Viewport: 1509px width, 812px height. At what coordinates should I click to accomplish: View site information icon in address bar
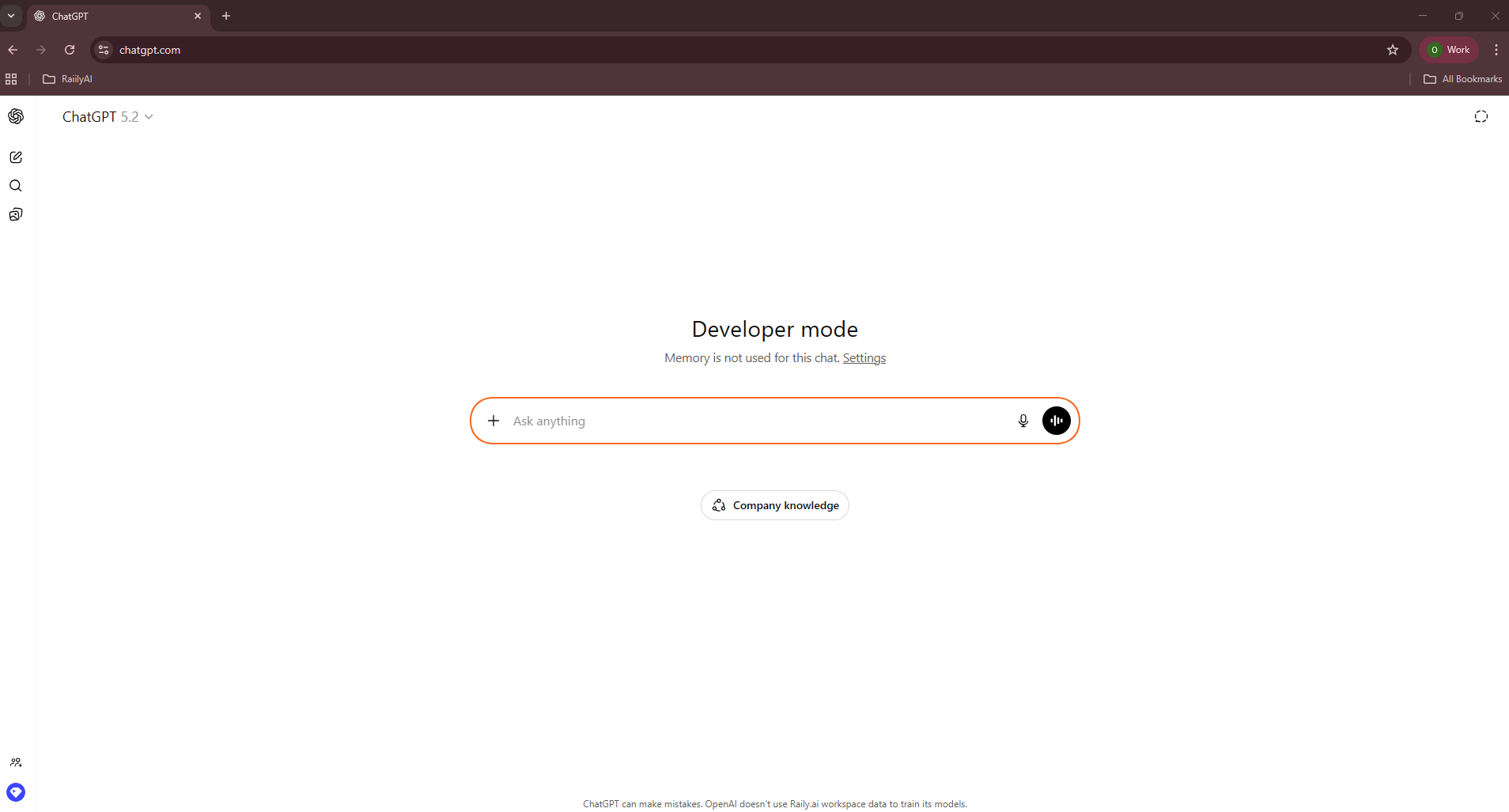104,50
